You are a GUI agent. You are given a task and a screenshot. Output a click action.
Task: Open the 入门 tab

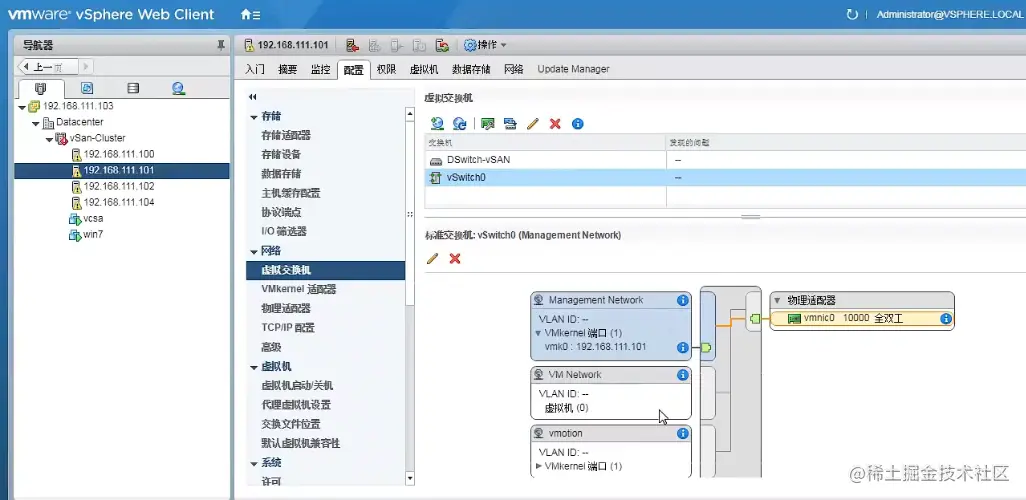255,69
